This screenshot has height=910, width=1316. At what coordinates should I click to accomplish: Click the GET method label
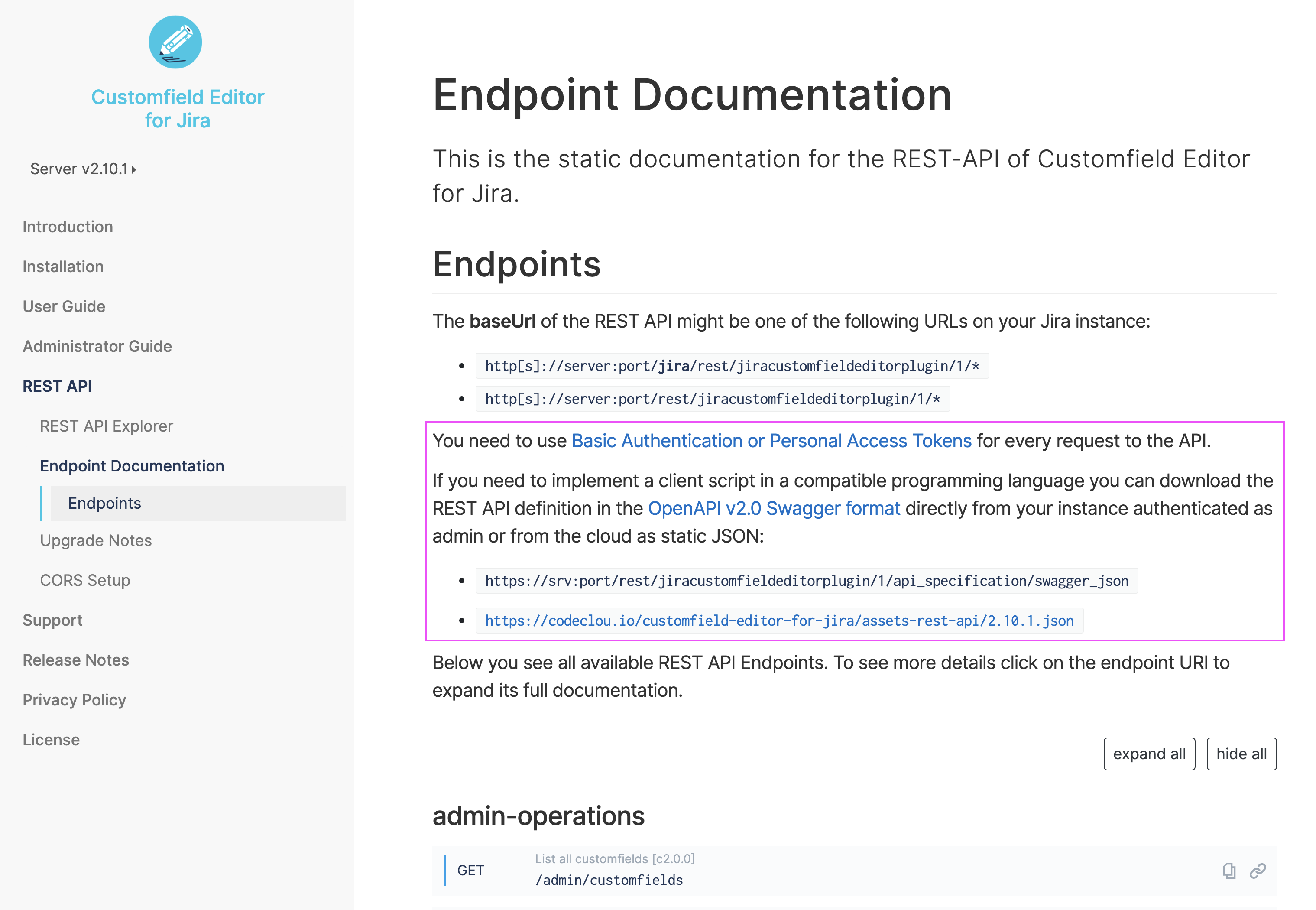470,871
